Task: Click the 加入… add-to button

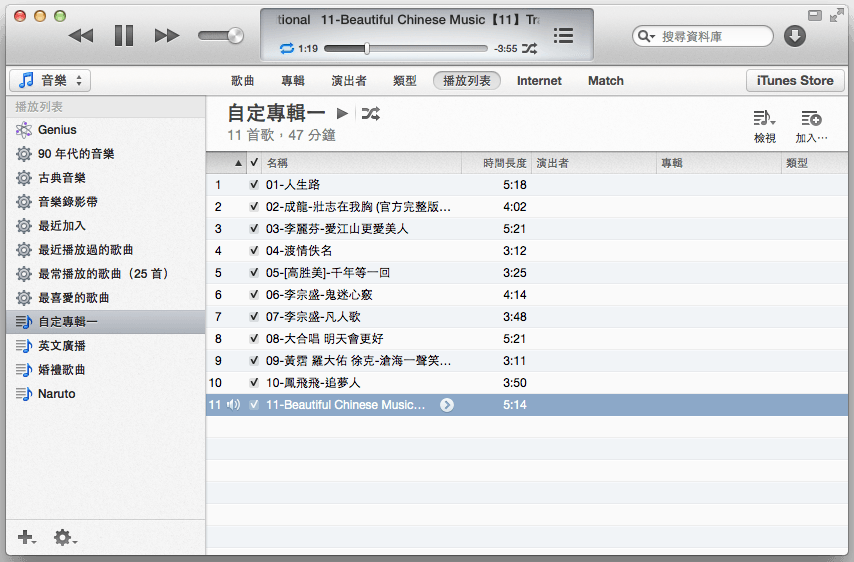Action: click(811, 126)
